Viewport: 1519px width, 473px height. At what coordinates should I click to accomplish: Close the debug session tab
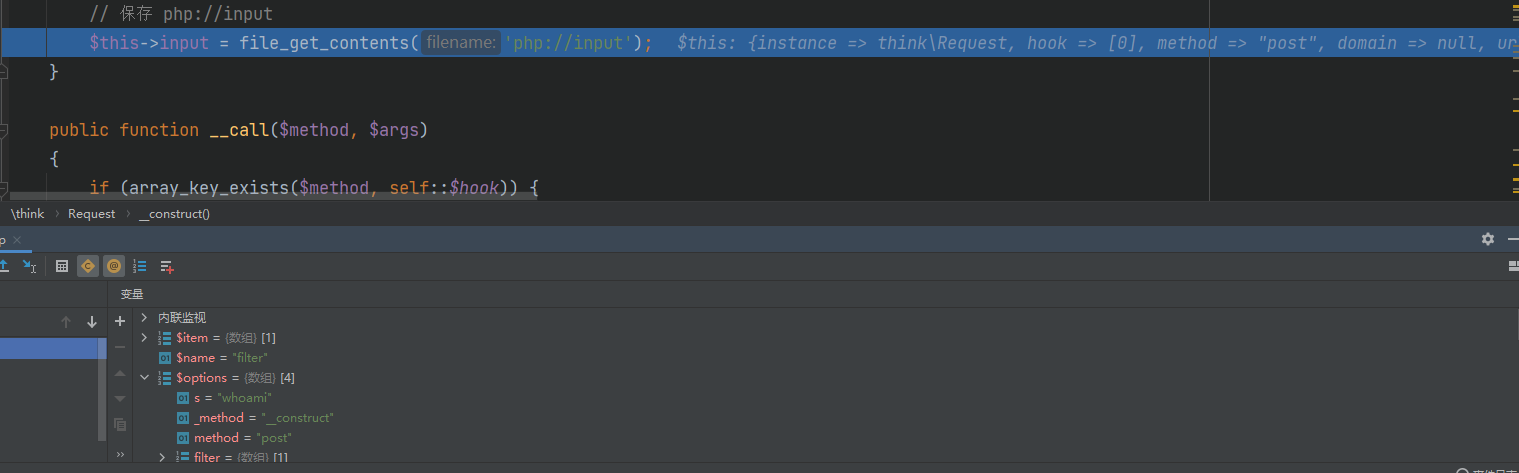pos(17,240)
